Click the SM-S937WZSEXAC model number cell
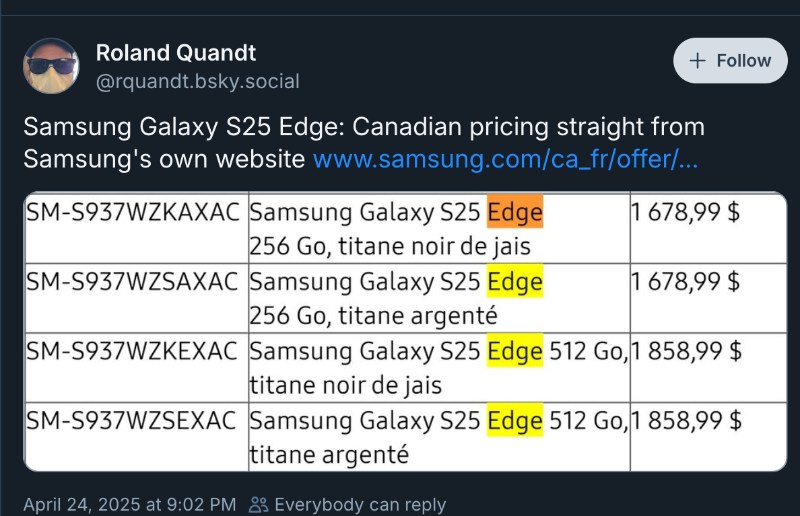Screen dimensions: 800x516 pos(133,421)
